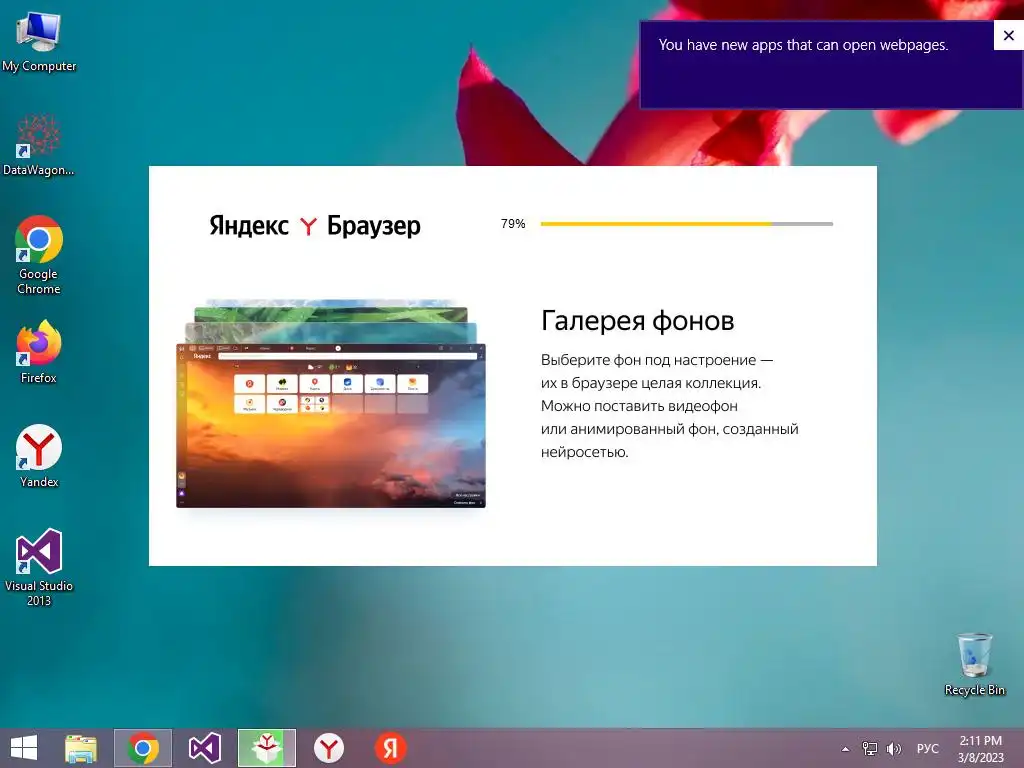1024x768 pixels.
Task: Click the browser backgrounds preview thumbnail
Action: coord(331,404)
